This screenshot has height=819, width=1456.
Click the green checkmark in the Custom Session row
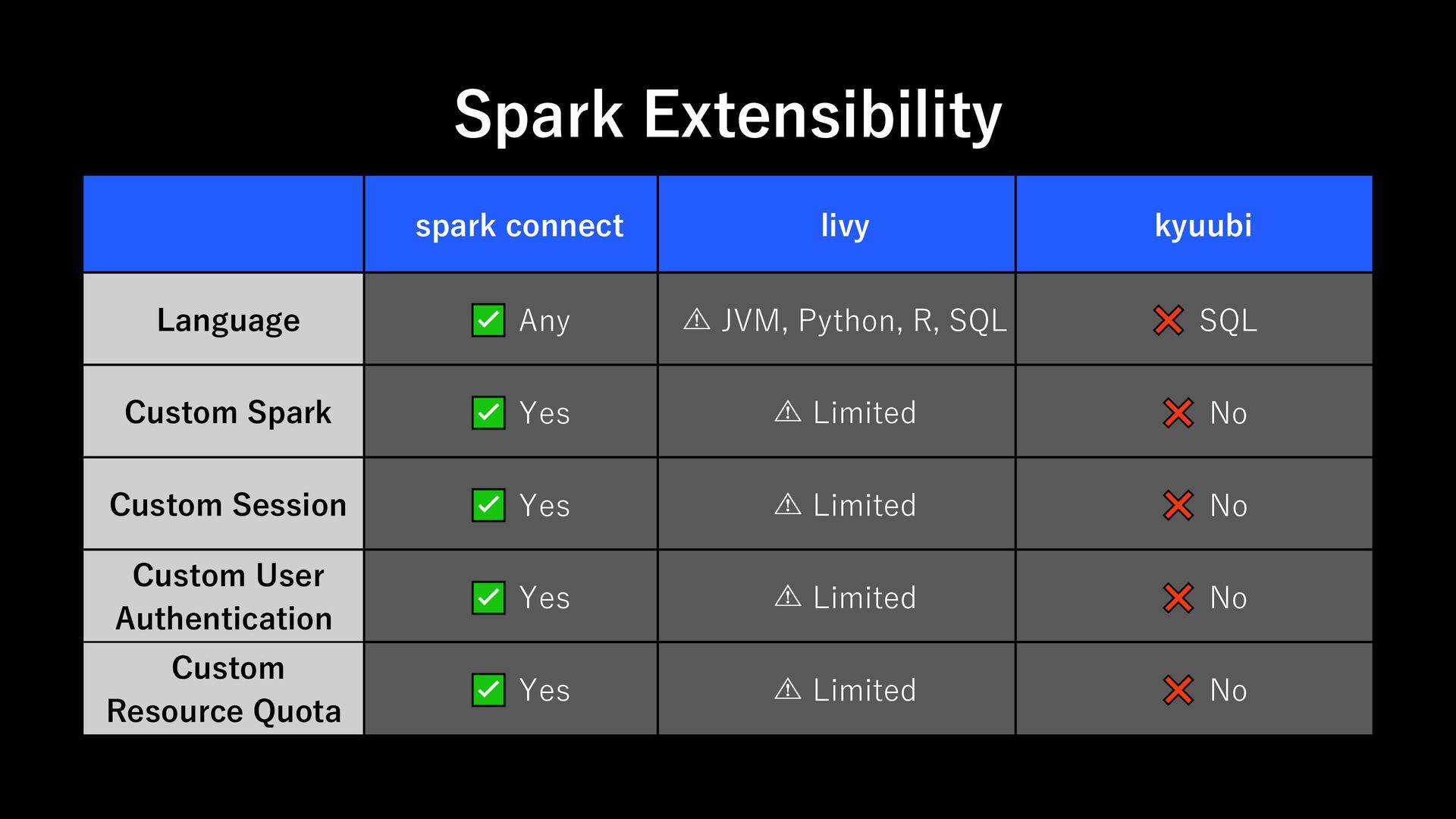tap(488, 505)
